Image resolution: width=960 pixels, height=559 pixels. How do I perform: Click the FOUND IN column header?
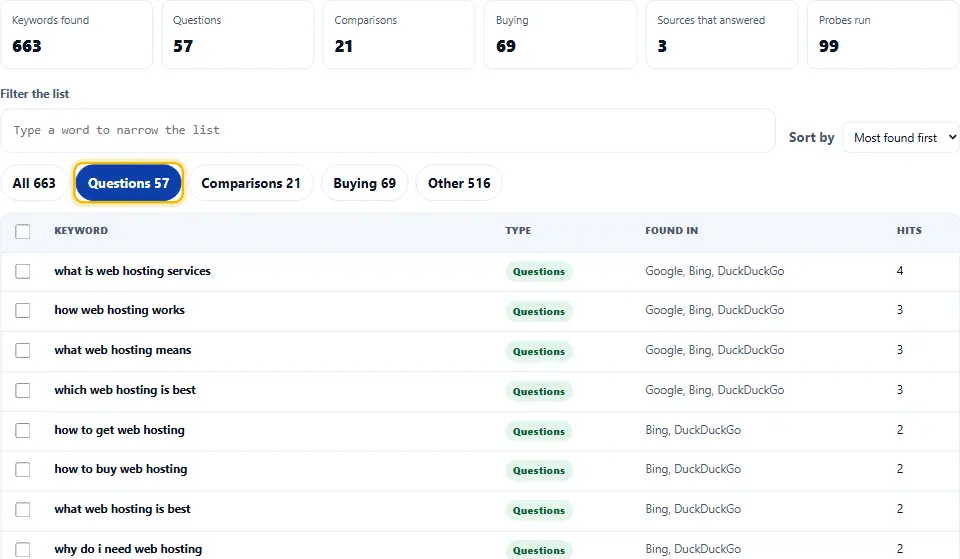pos(672,231)
